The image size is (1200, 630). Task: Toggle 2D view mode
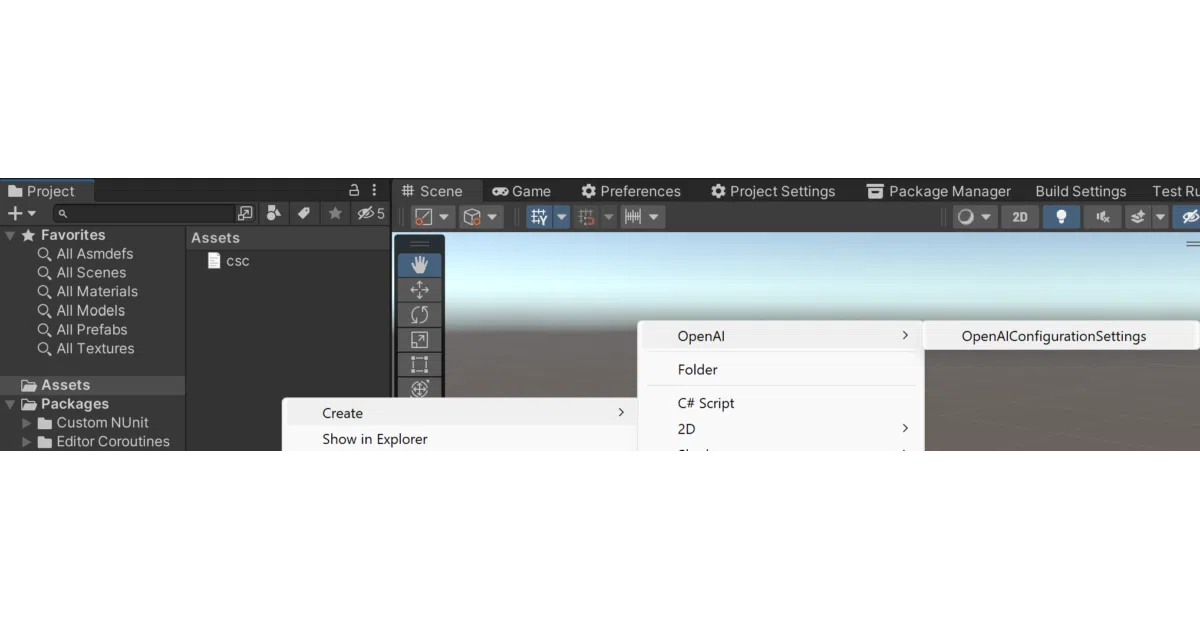pos(1020,217)
